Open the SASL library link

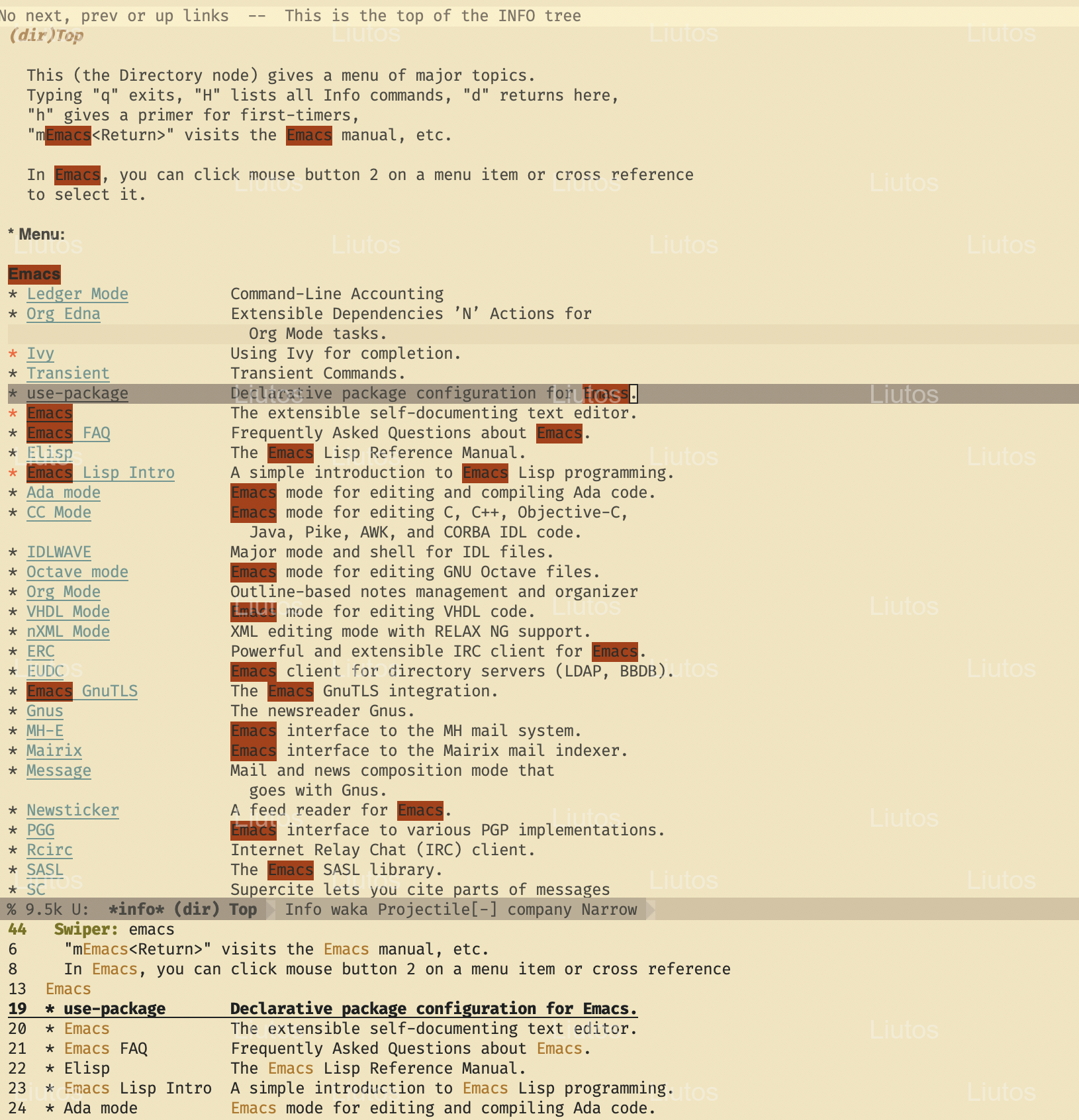(x=45, y=870)
